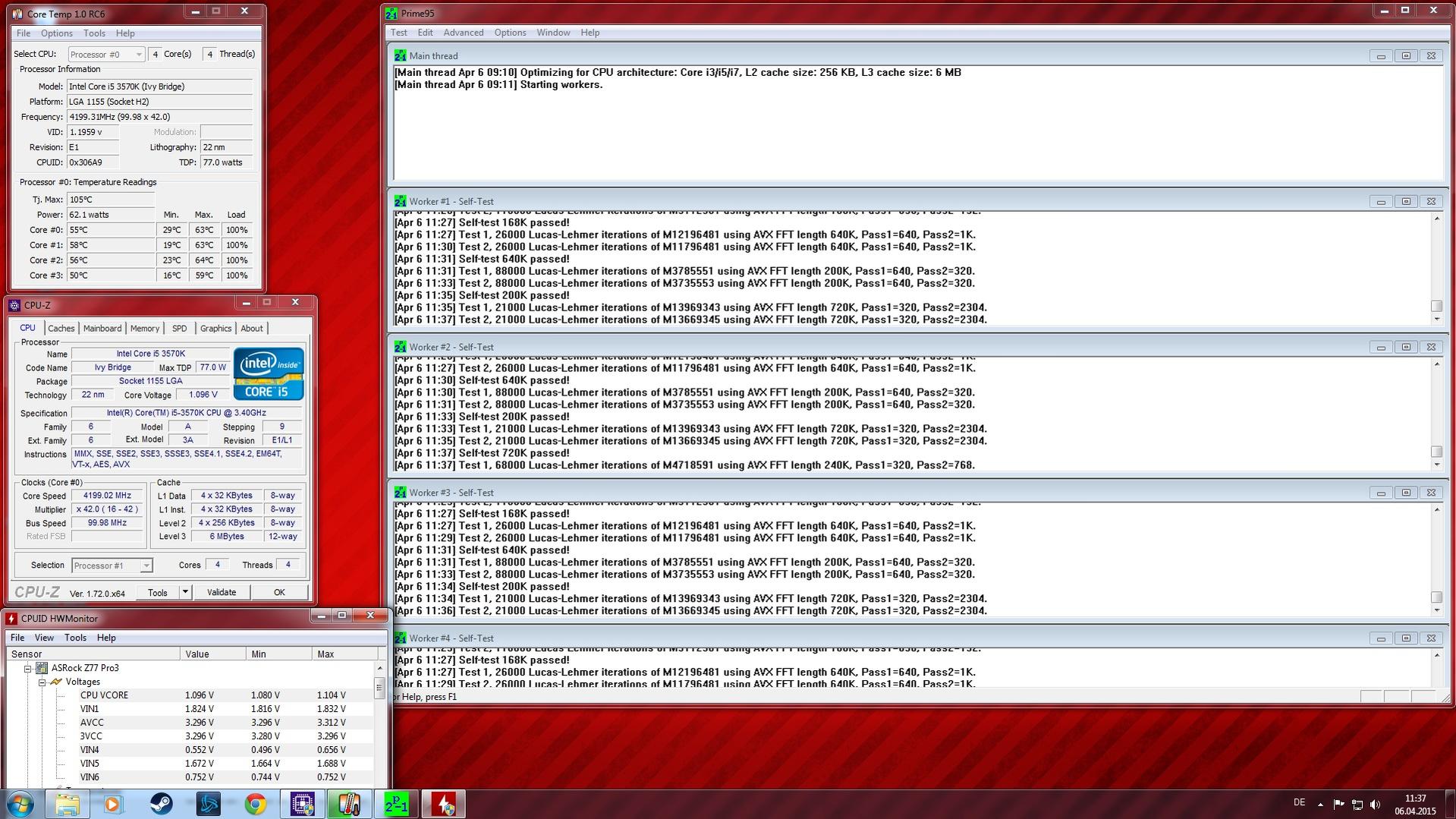Show hidden tray icons arrow

tap(1320, 804)
